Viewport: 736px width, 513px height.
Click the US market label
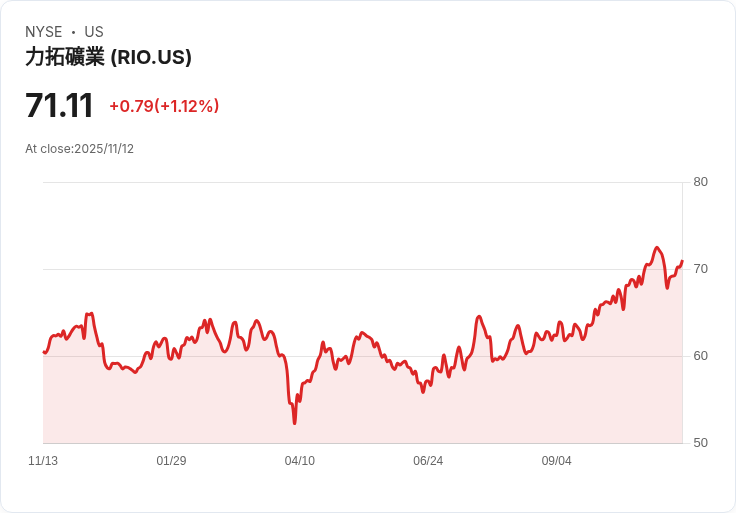click(x=94, y=32)
